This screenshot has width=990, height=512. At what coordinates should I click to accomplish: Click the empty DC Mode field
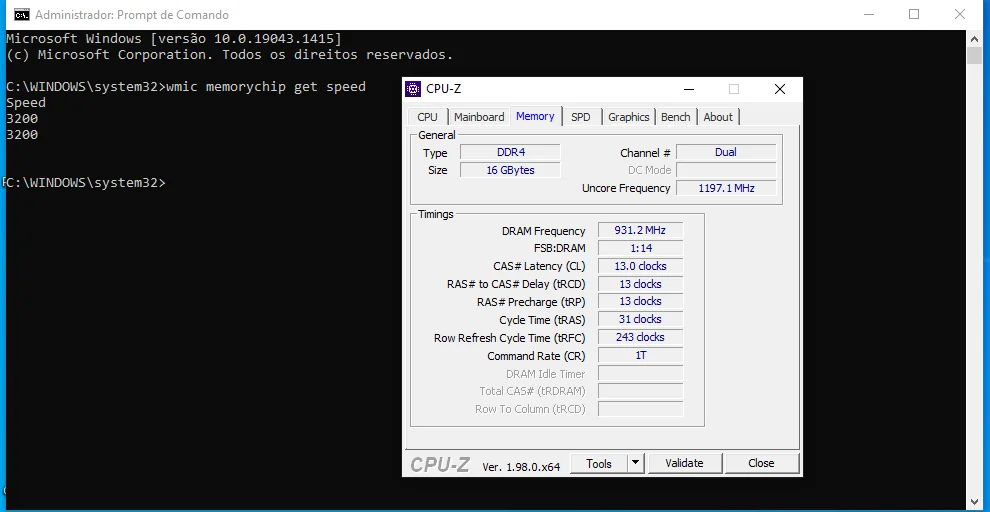click(726, 170)
